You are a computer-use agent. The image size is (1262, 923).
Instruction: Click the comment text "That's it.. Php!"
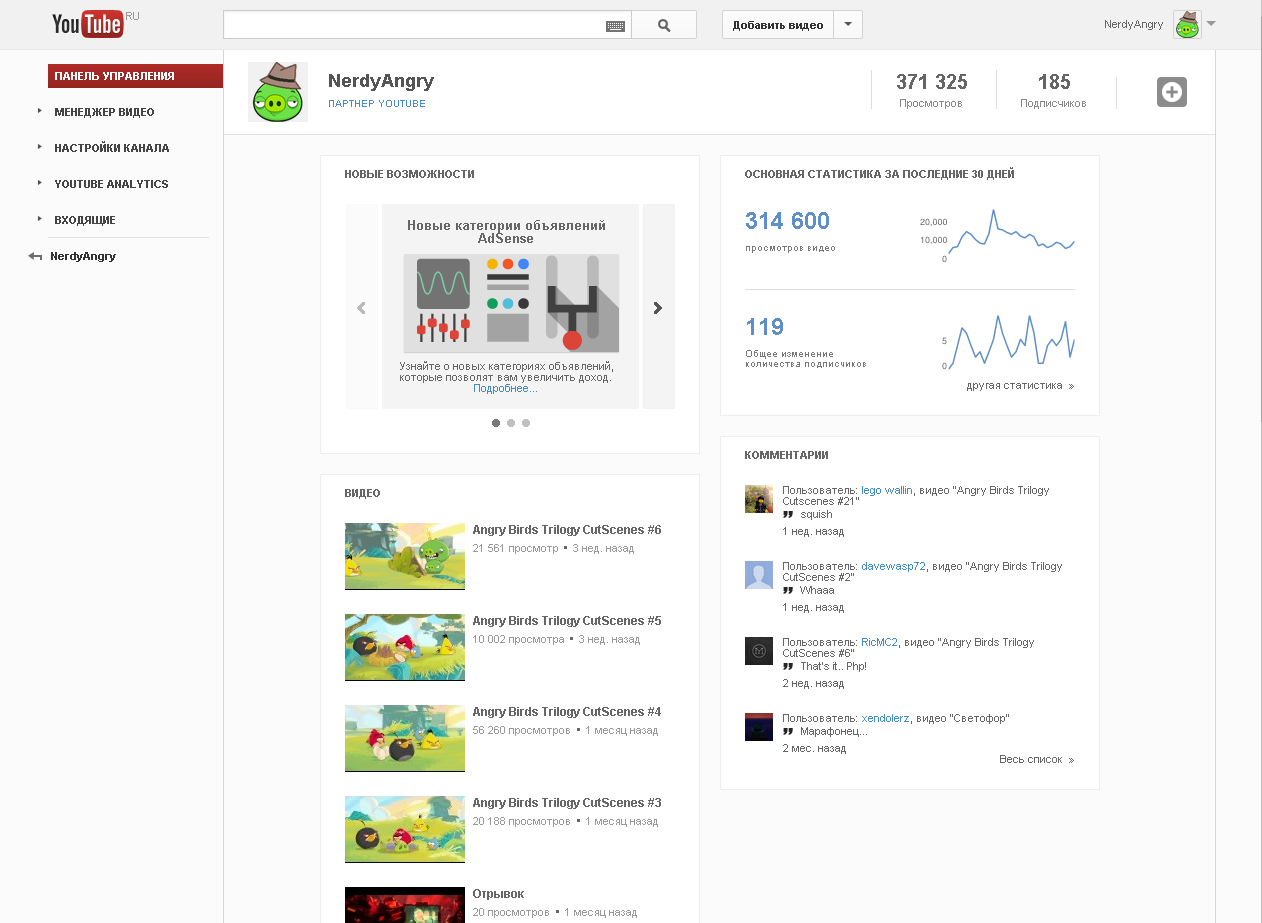833,666
